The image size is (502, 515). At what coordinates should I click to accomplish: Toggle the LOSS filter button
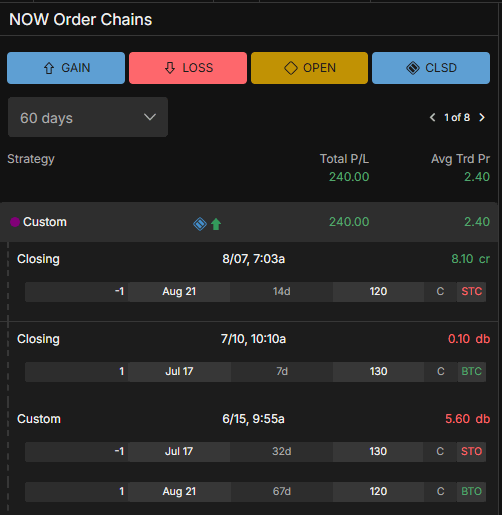[188, 68]
